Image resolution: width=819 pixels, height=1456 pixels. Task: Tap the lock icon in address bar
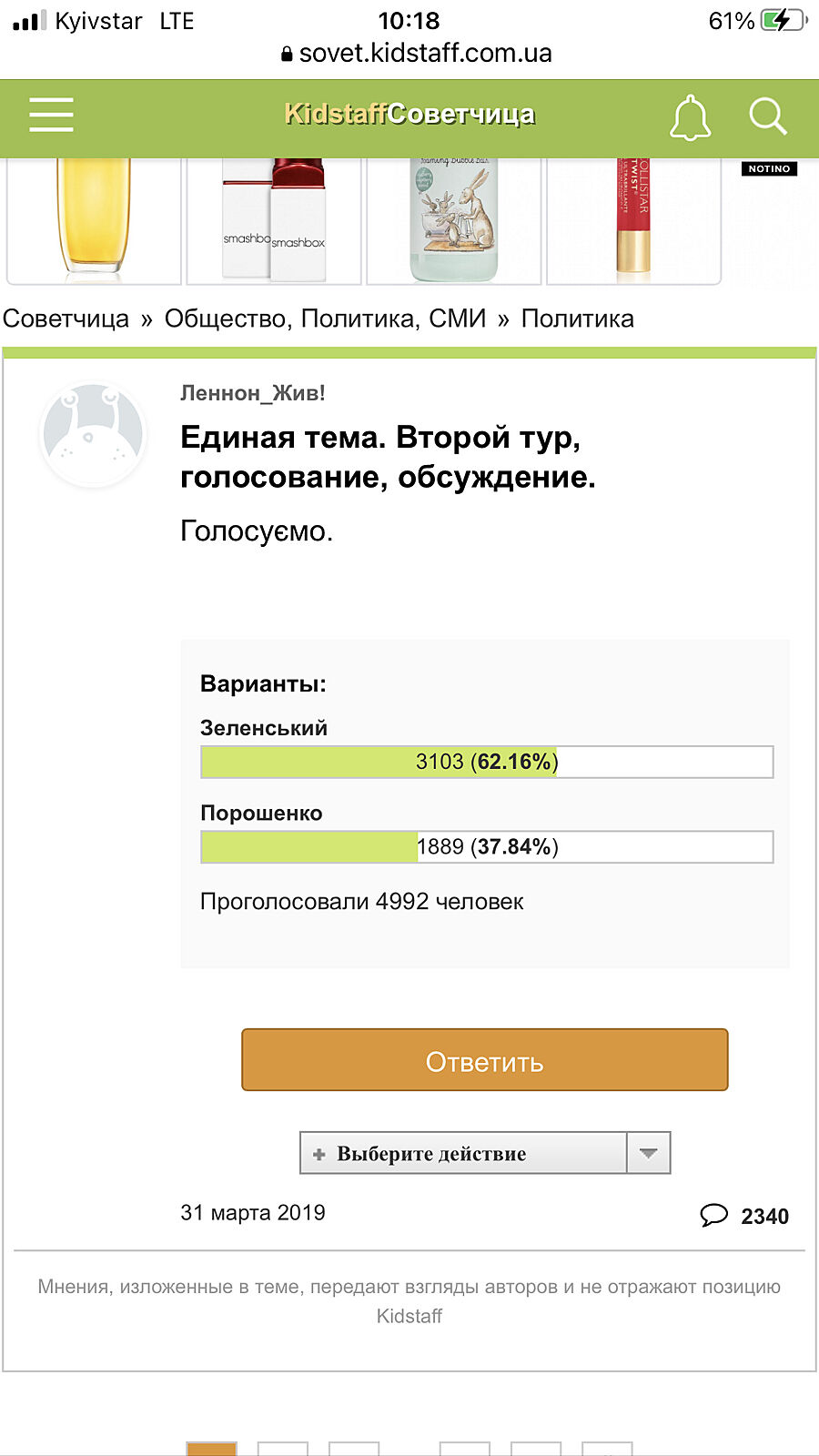click(287, 54)
